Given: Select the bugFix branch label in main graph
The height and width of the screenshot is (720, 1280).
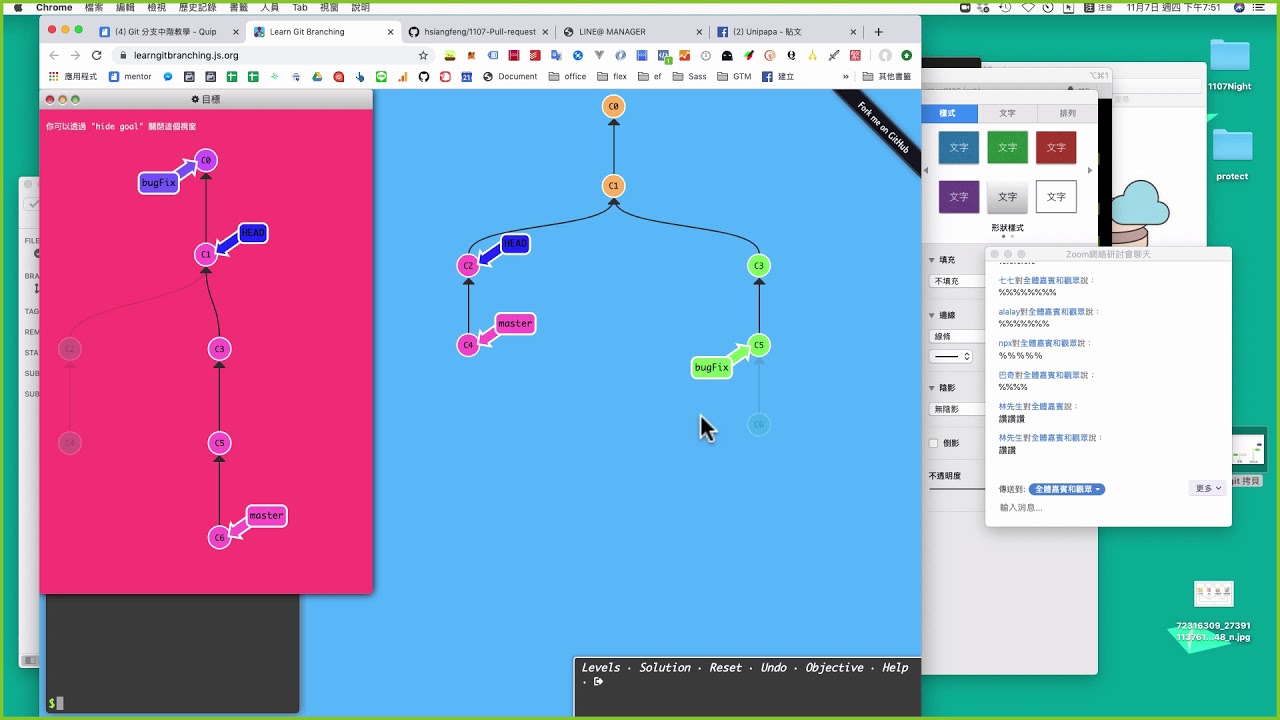Looking at the screenshot, I should [711, 368].
